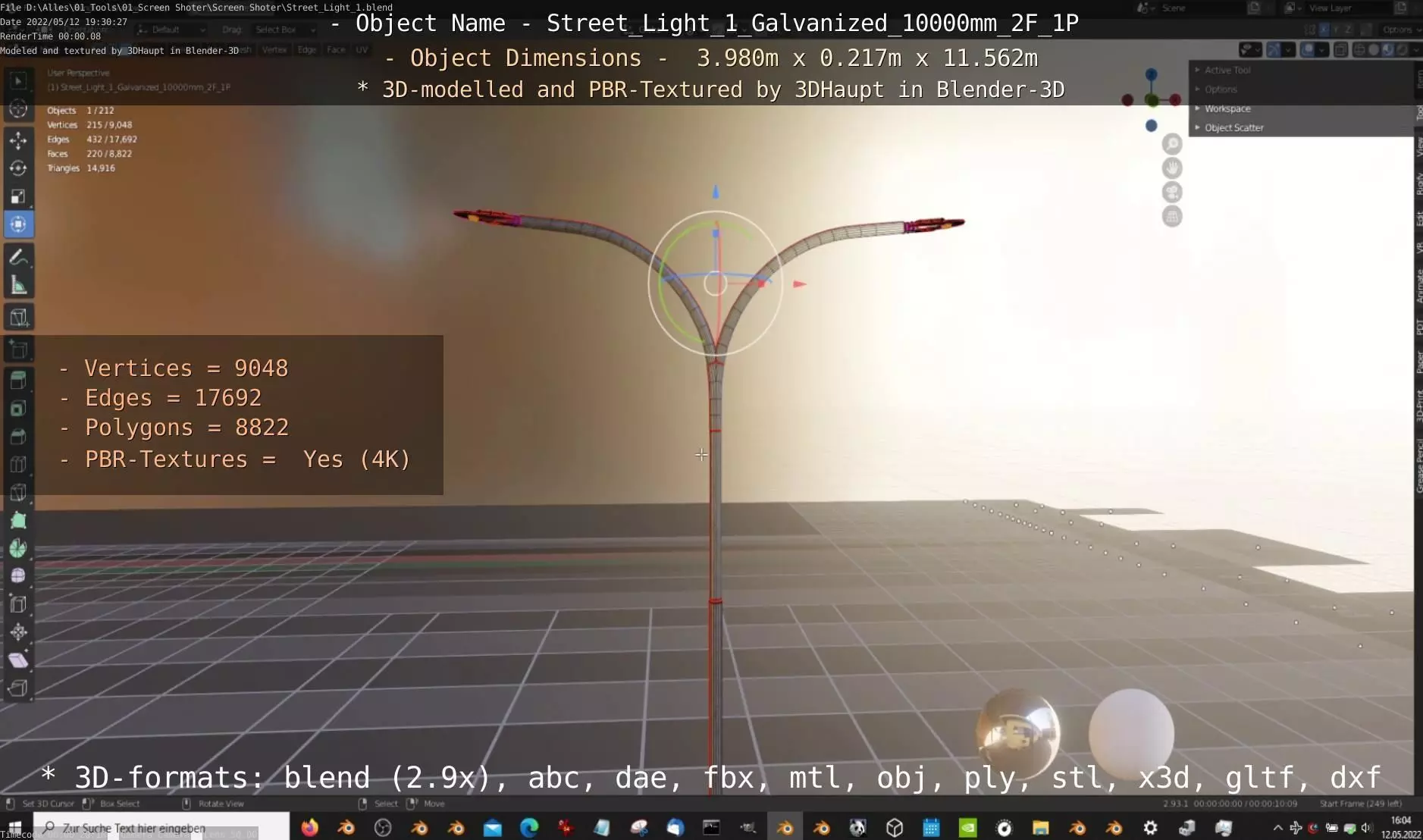This screenshot has height=840, width=1423.
Task: Select the Rip Region tool
Action: [18, 688]
